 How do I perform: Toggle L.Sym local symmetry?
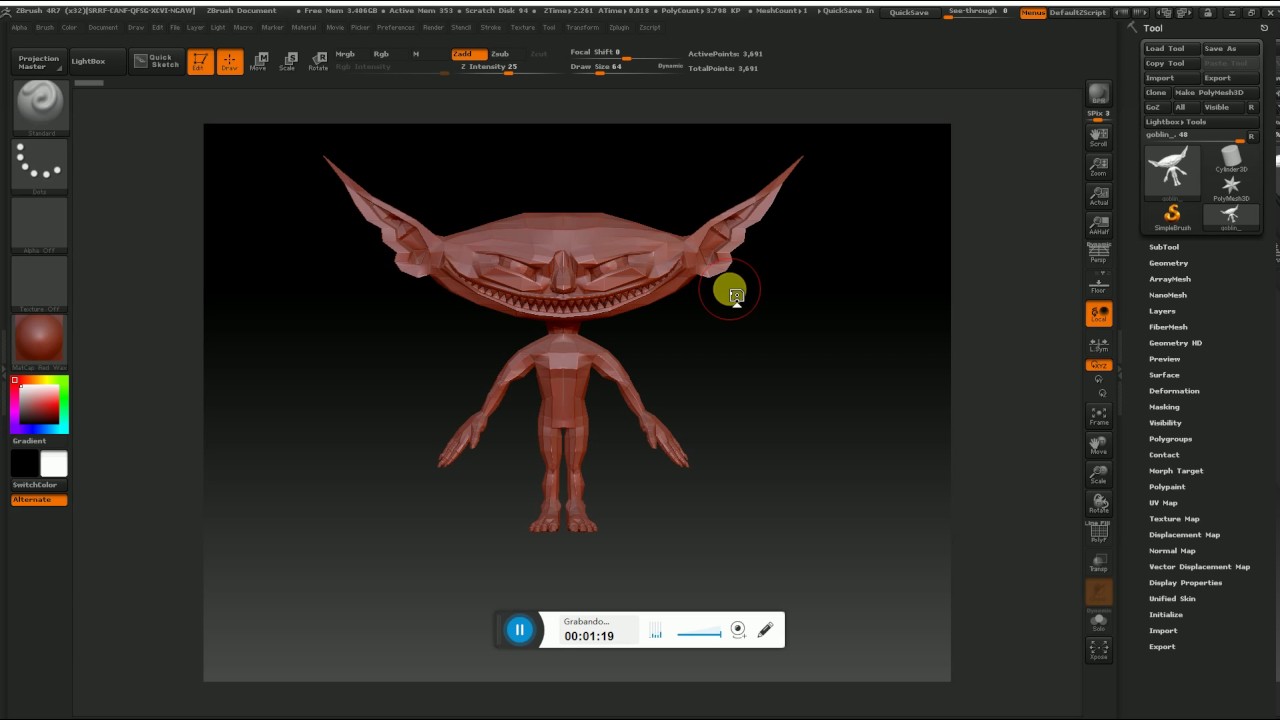1099,344
